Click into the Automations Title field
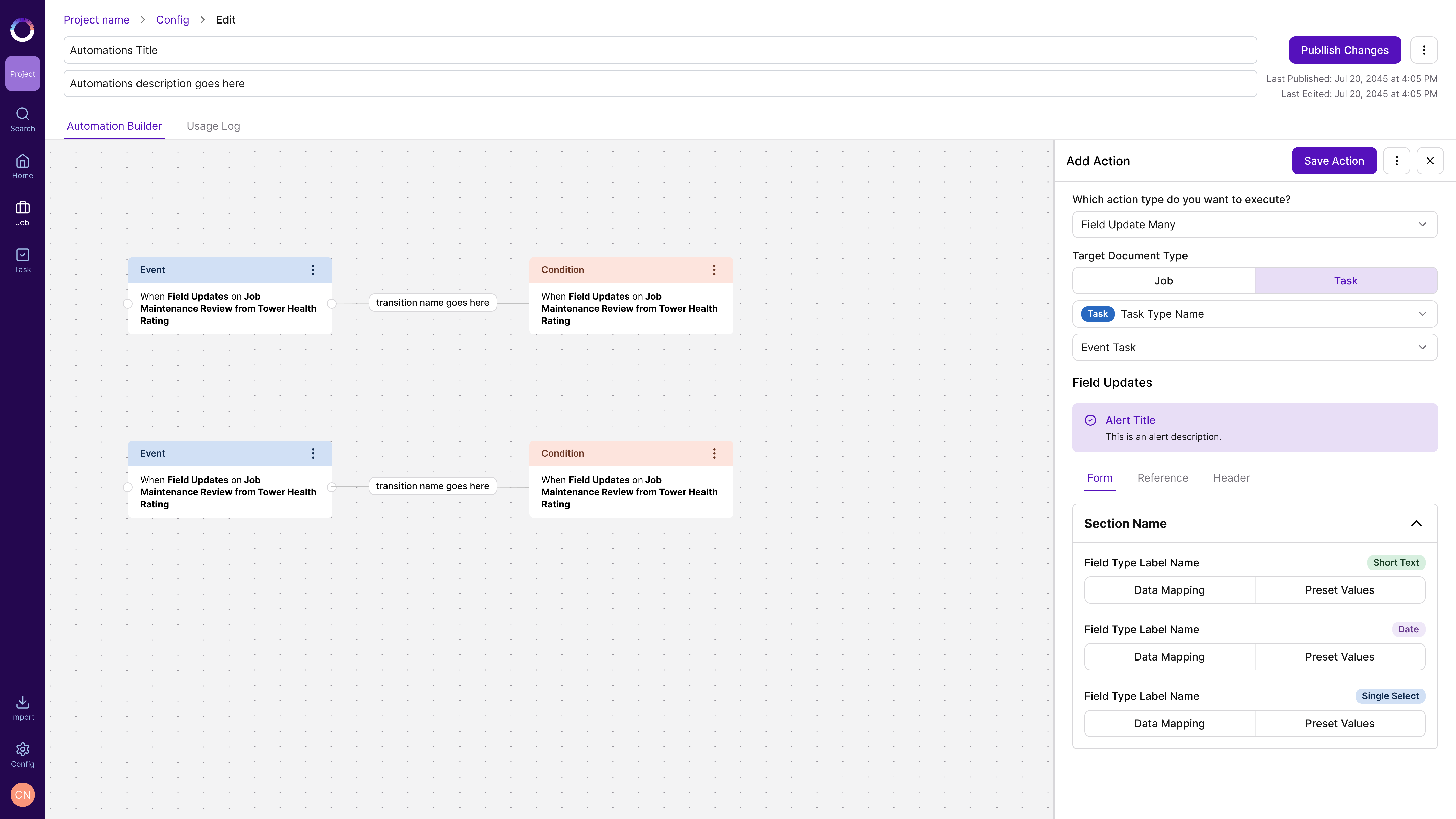 point(660,50)
